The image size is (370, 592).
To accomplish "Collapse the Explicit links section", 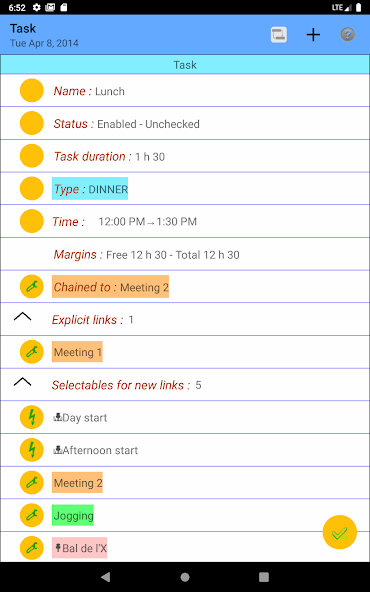I will pos(23,317).
